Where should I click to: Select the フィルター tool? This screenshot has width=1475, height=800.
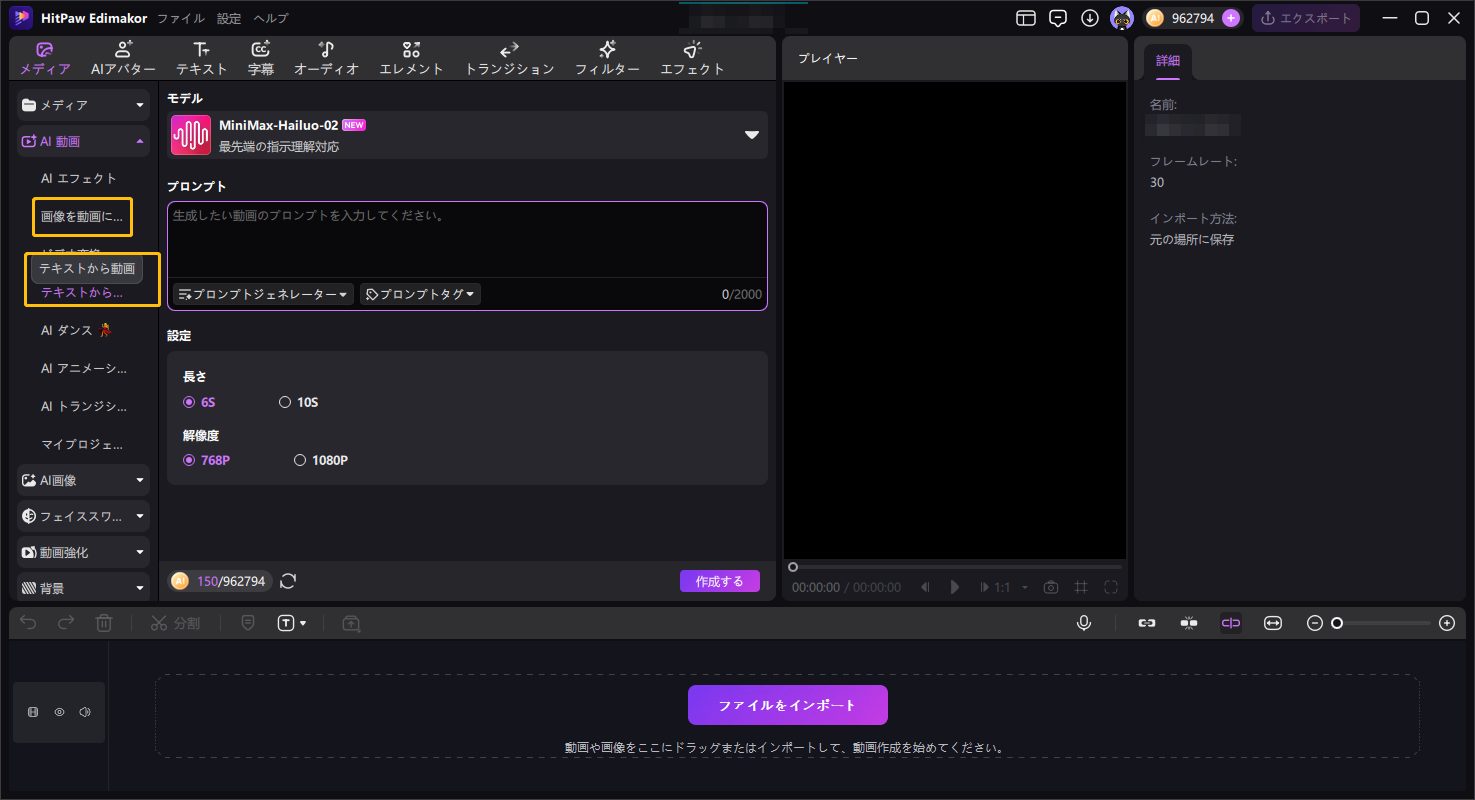(607, 57)
